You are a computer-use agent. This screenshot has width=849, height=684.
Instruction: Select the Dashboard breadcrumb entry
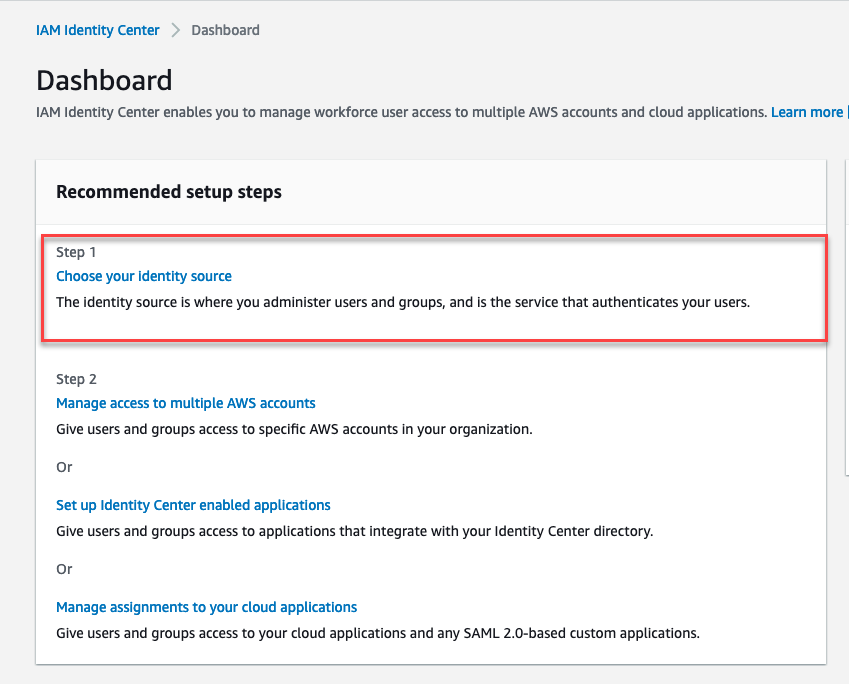224,30
